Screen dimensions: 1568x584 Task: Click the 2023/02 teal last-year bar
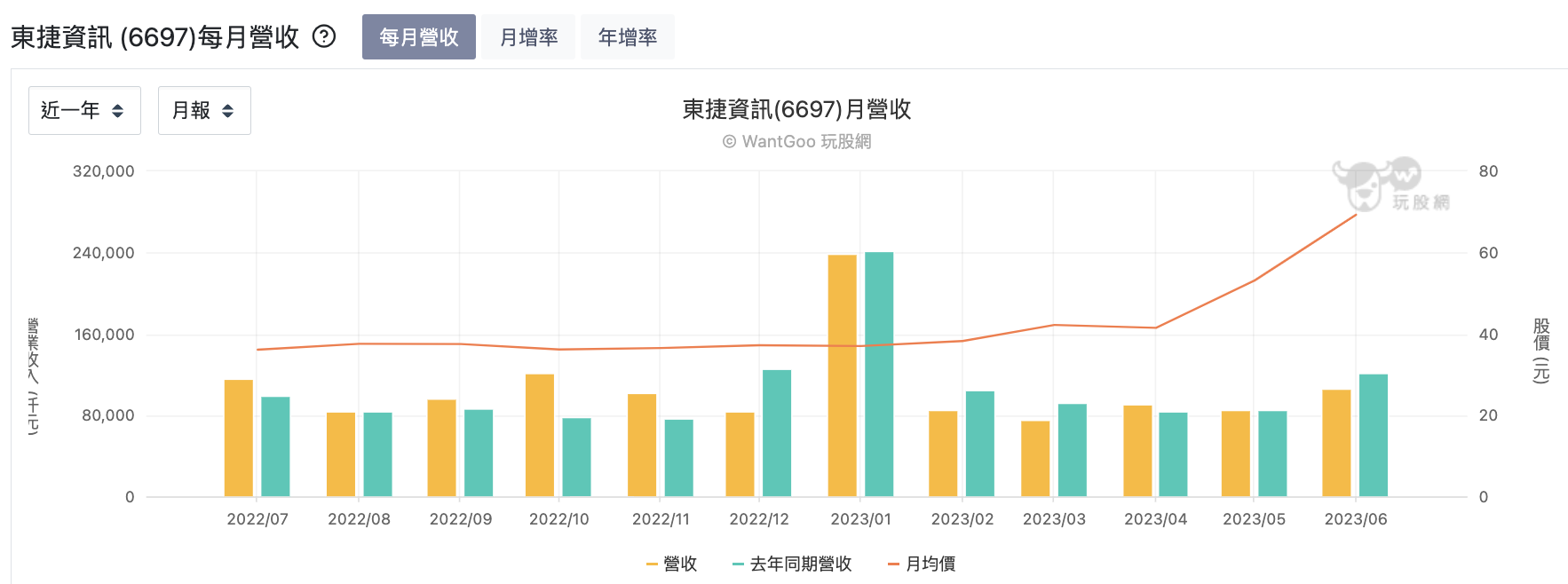click(980, 444)
